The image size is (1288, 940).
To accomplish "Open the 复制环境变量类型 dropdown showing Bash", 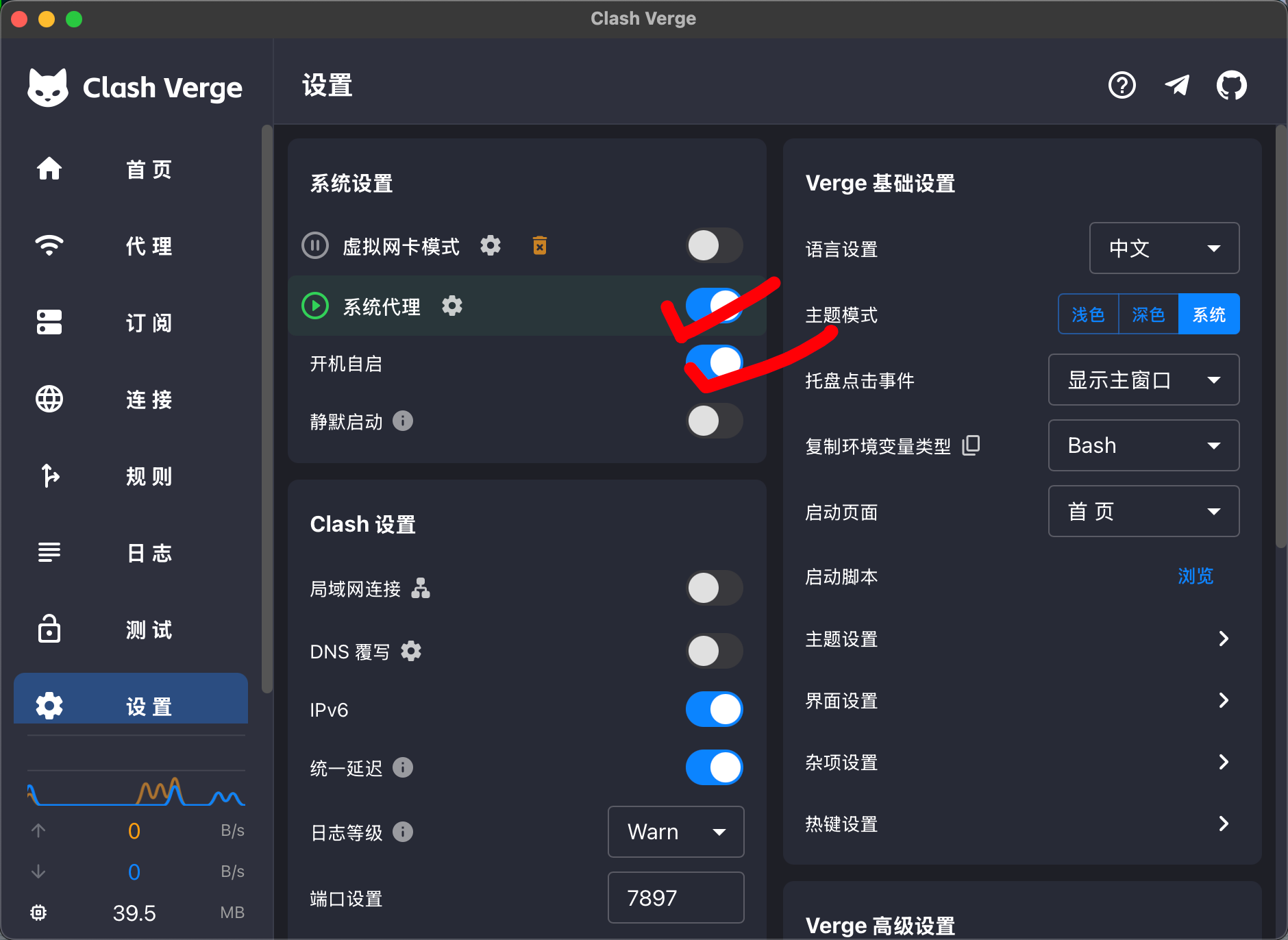I will click(x=1143, y=445).
